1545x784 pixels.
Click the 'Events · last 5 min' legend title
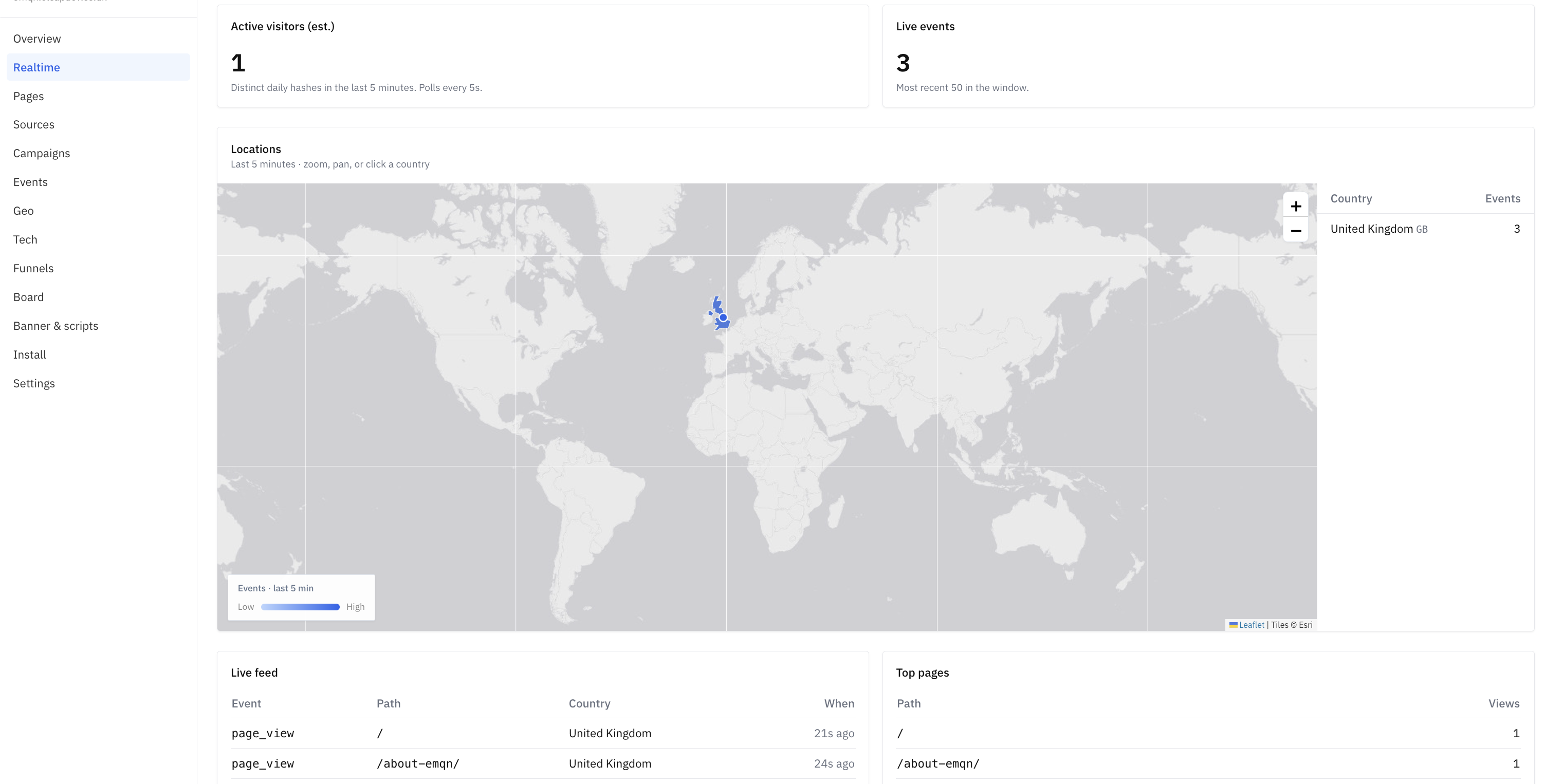(x=275, y=588)
